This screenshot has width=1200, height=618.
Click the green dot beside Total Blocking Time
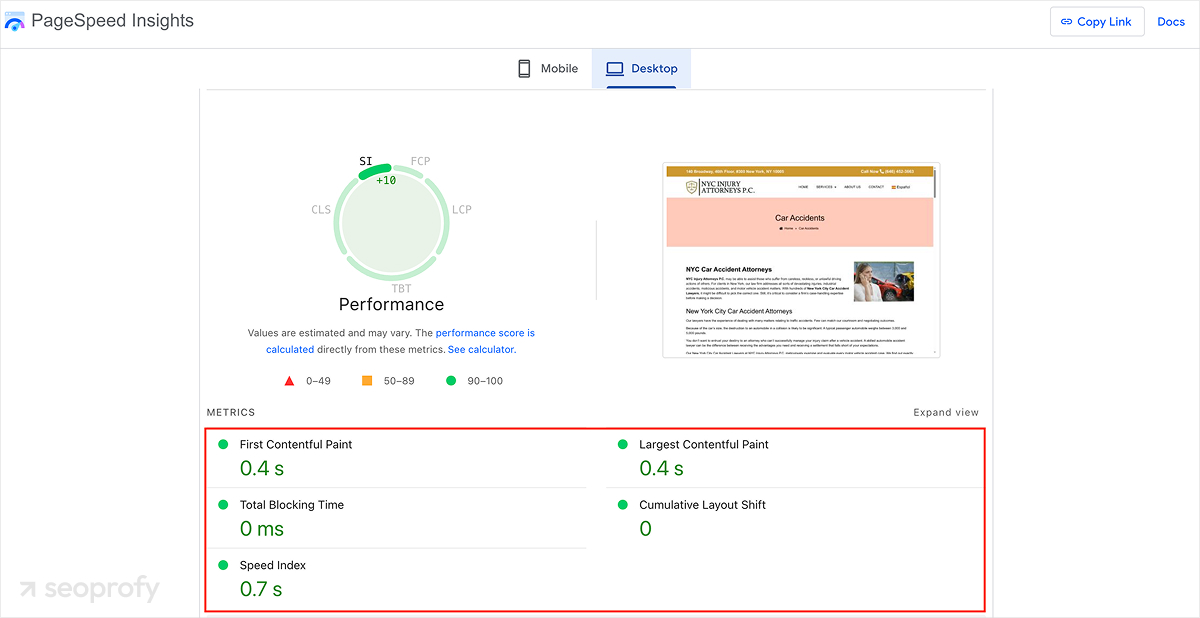(x=223, y=505)
